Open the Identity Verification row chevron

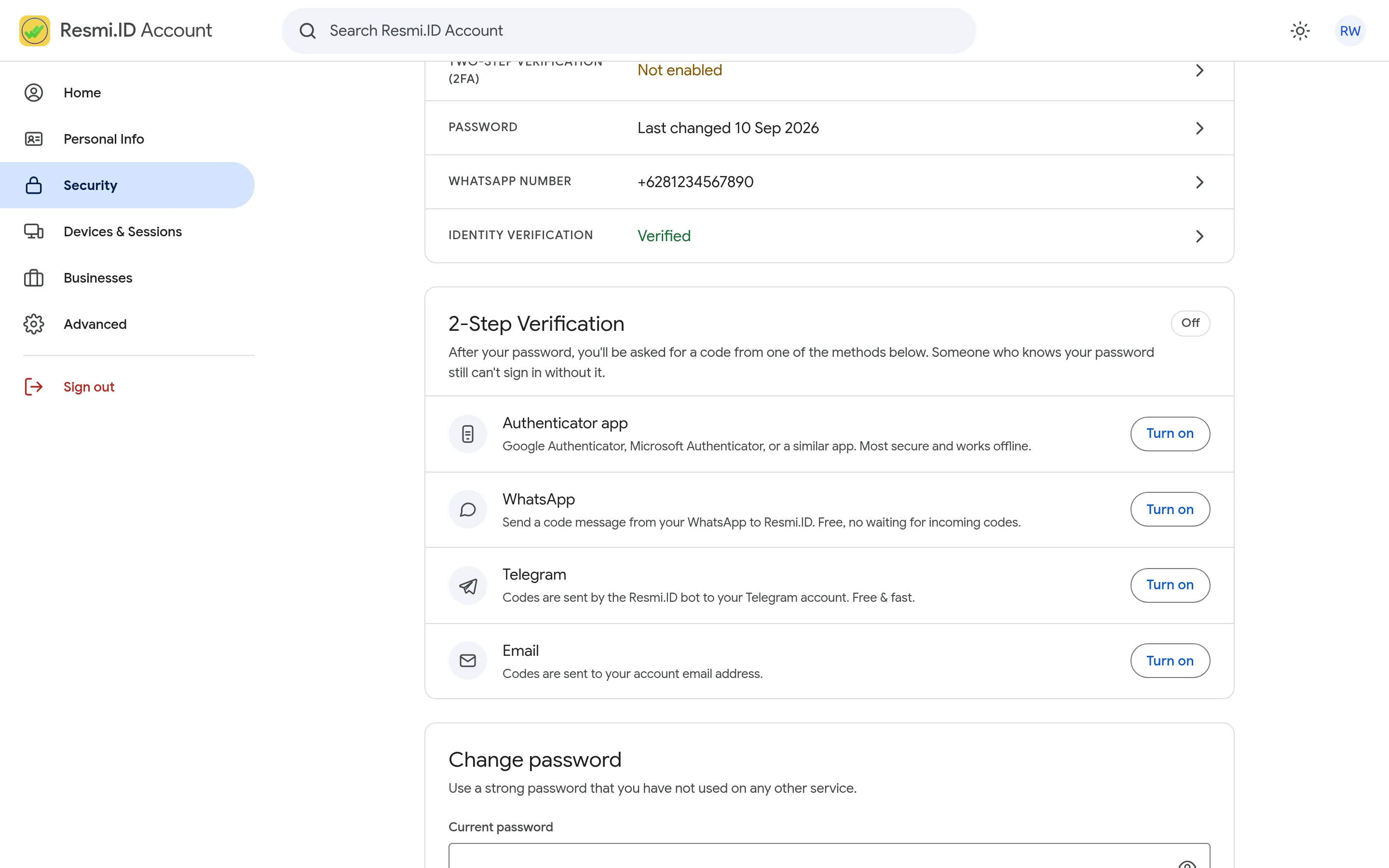1199,236
